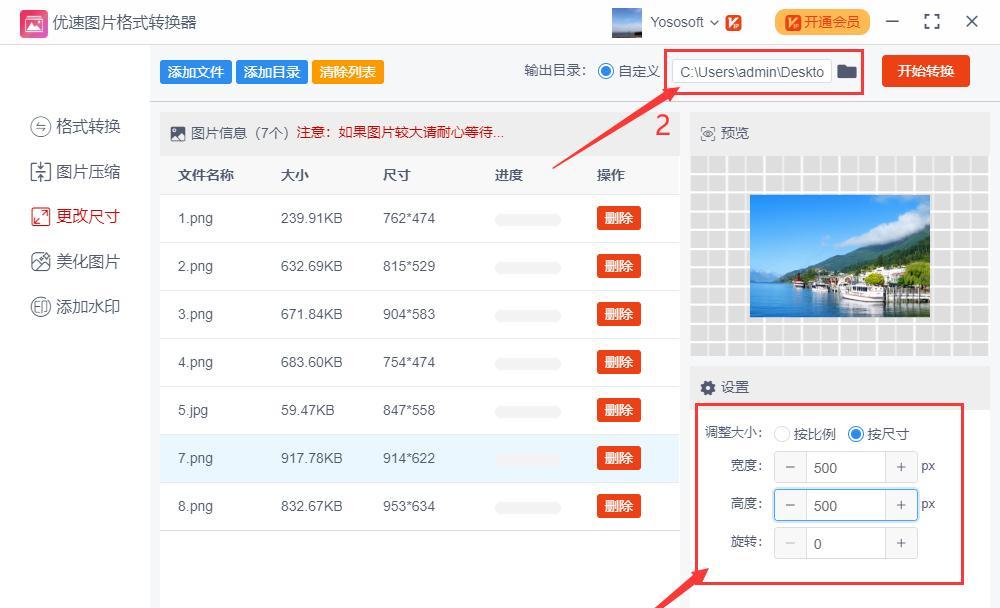
Task: Open the 图片压缩 sidebar item
Action: (x=75, y=172)
